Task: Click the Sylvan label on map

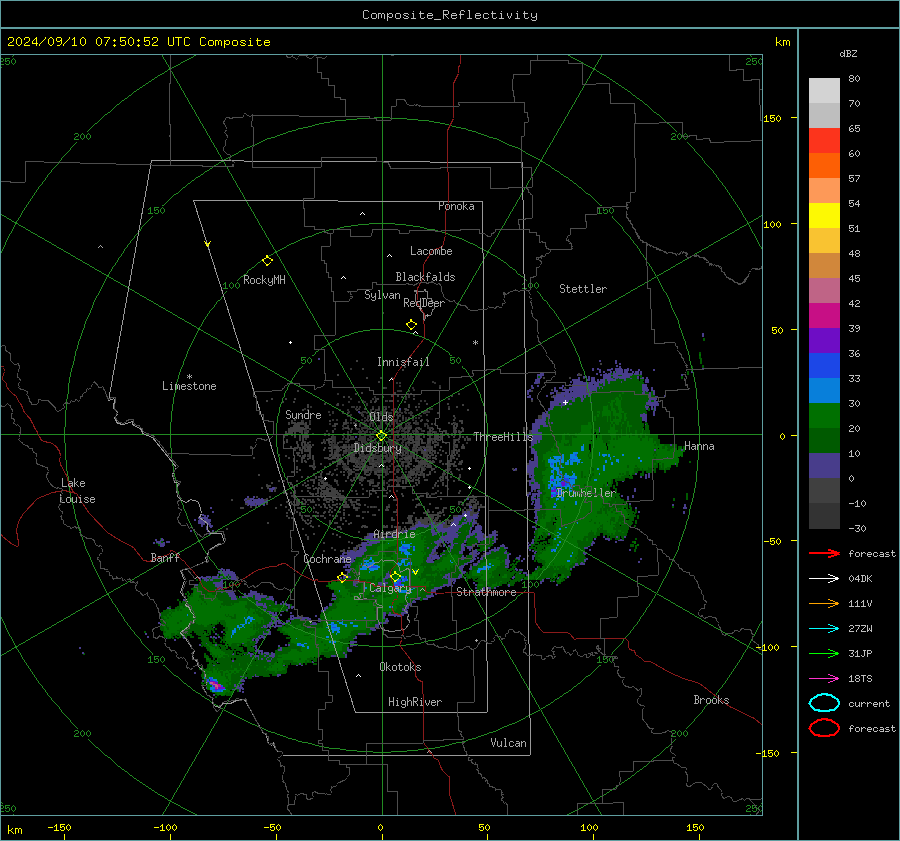Action: point(382,295)
